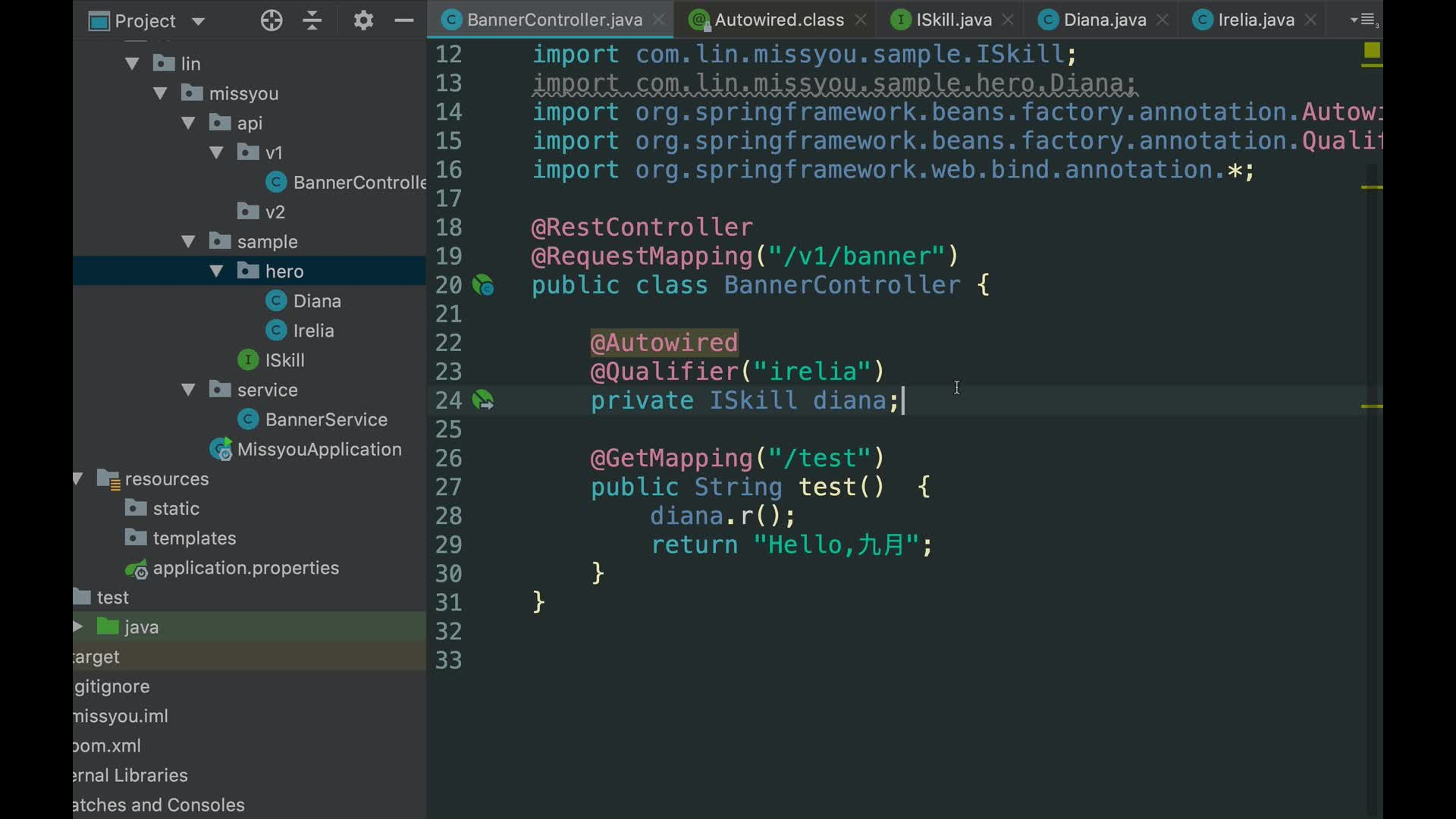This screenshot has width=1456, height=819.
Task: Select the v2 package in tree
Action: 275,212
